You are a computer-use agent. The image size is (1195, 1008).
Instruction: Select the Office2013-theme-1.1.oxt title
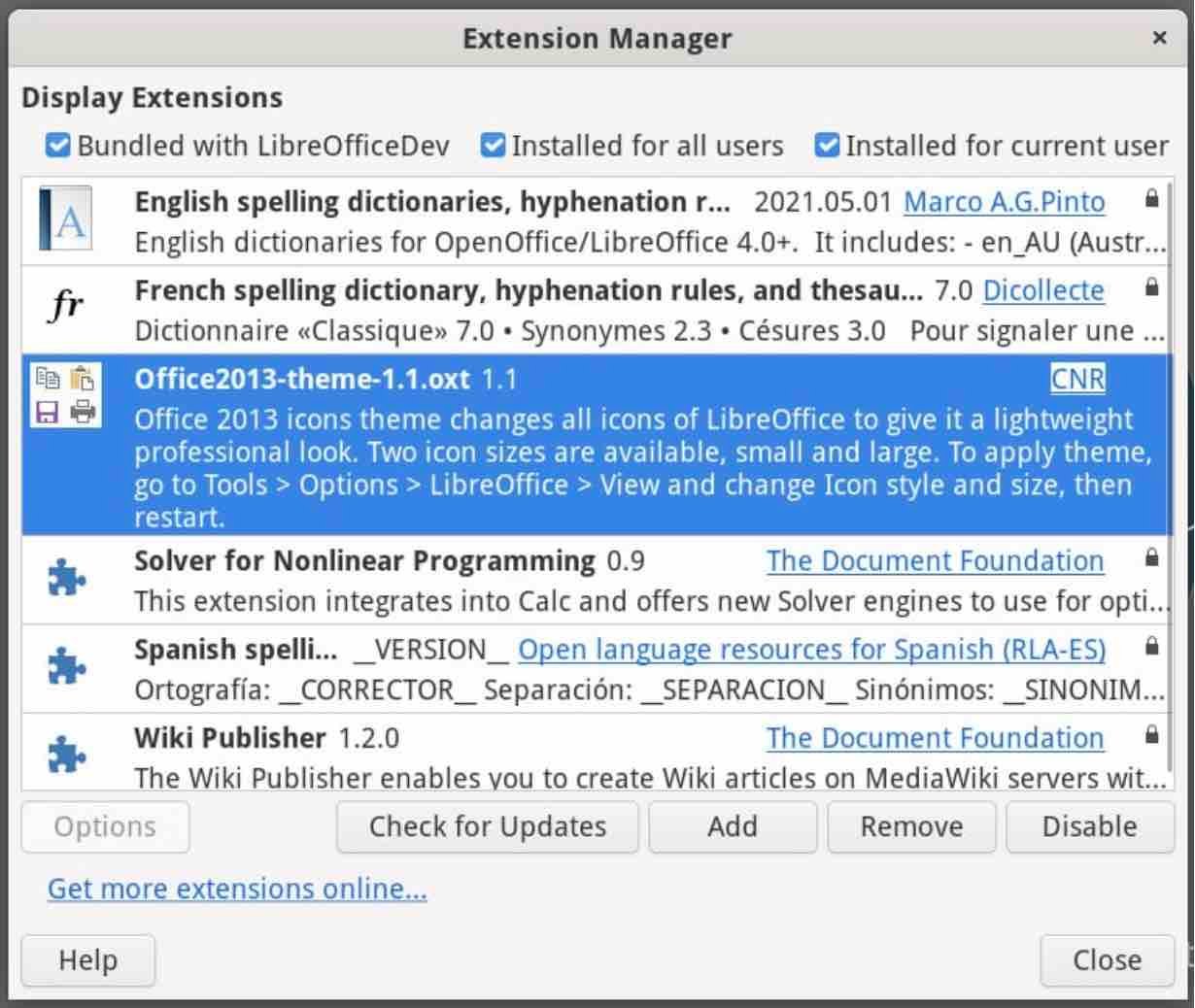pos(302,379)
